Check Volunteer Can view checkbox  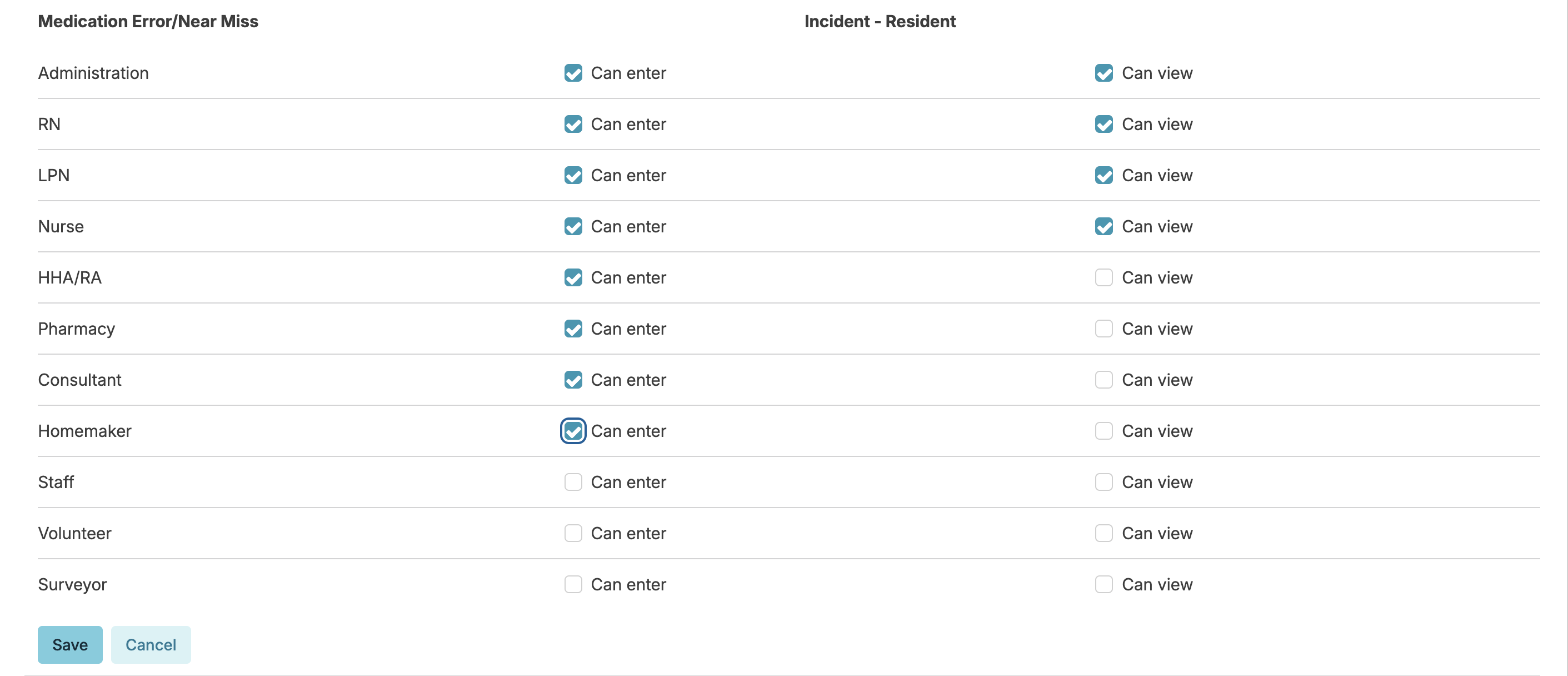[x=1103, y=534]
